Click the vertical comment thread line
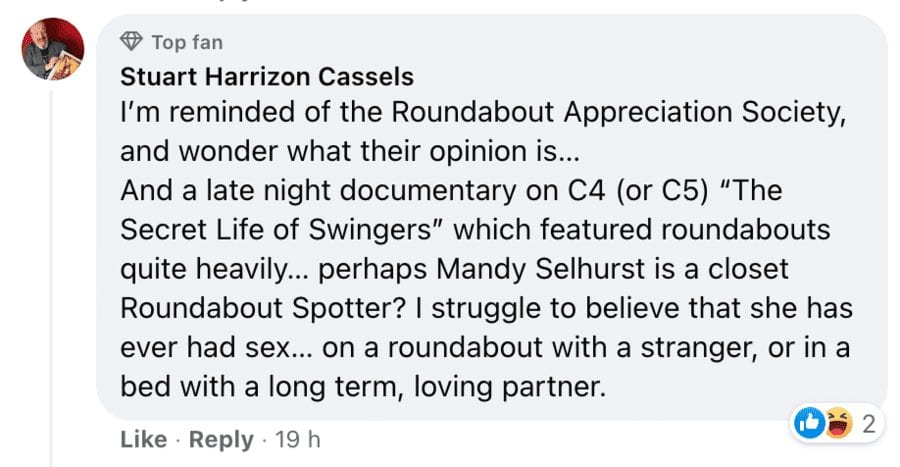Screen dimensions: 900x467 [53, 270]
